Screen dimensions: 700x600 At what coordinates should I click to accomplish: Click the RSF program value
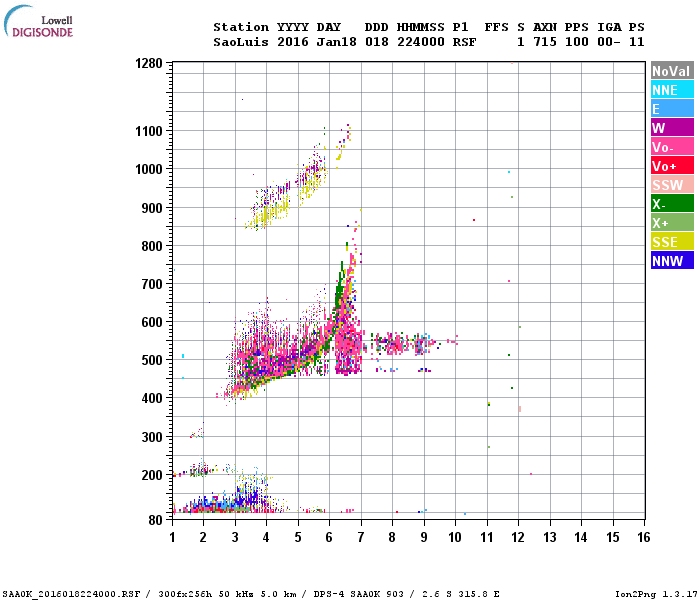pos(464,42)
